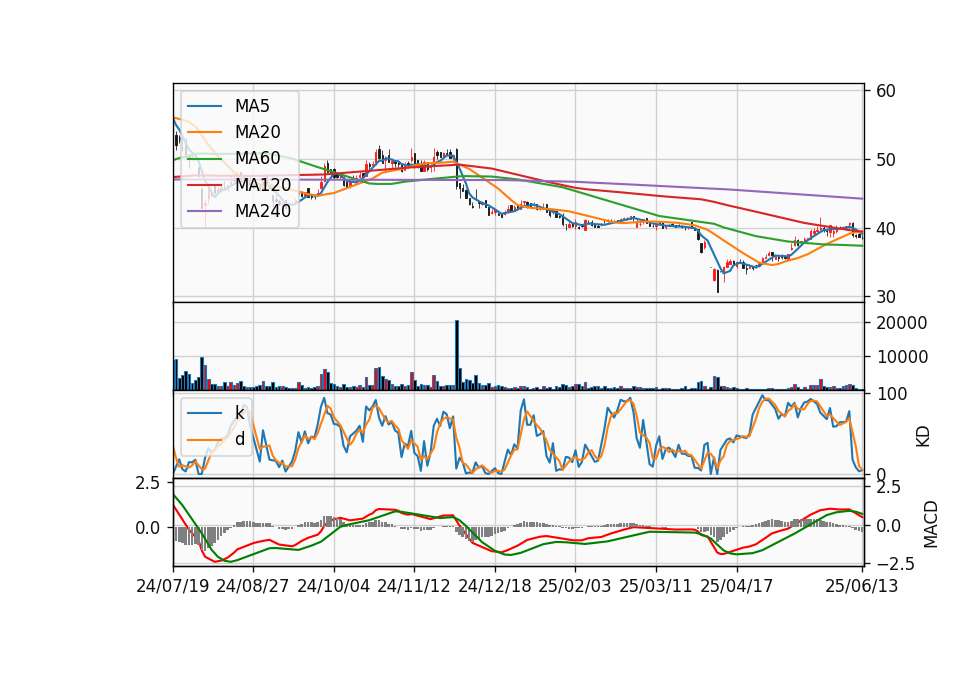Click the 24/11/12 date axis label
The height and width of the screenshot is (690, 960).
[x=414, y=586]
